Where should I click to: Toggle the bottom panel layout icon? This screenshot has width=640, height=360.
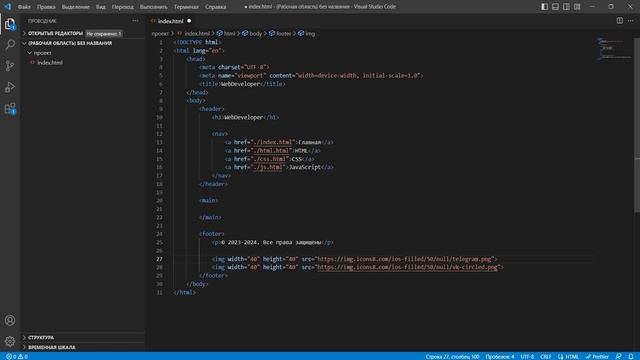556,7
